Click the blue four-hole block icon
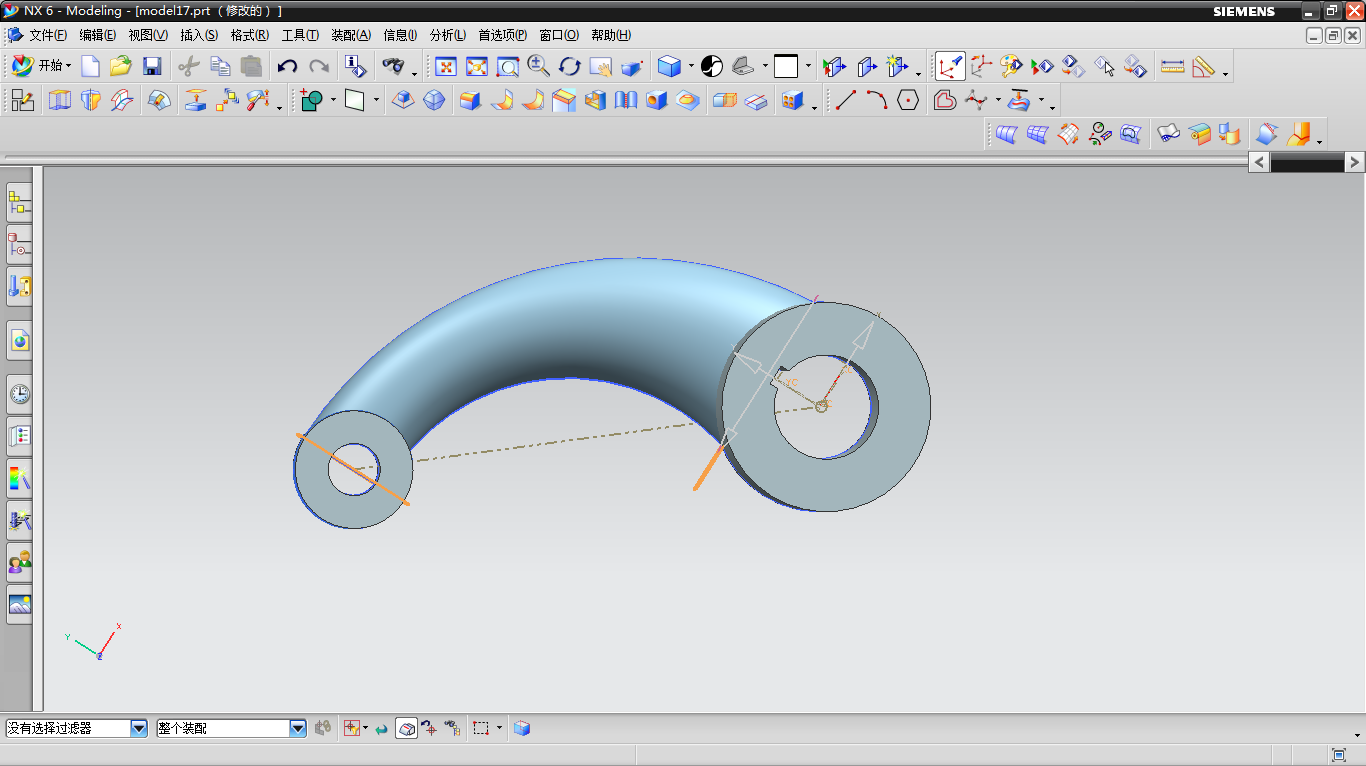 793,100
